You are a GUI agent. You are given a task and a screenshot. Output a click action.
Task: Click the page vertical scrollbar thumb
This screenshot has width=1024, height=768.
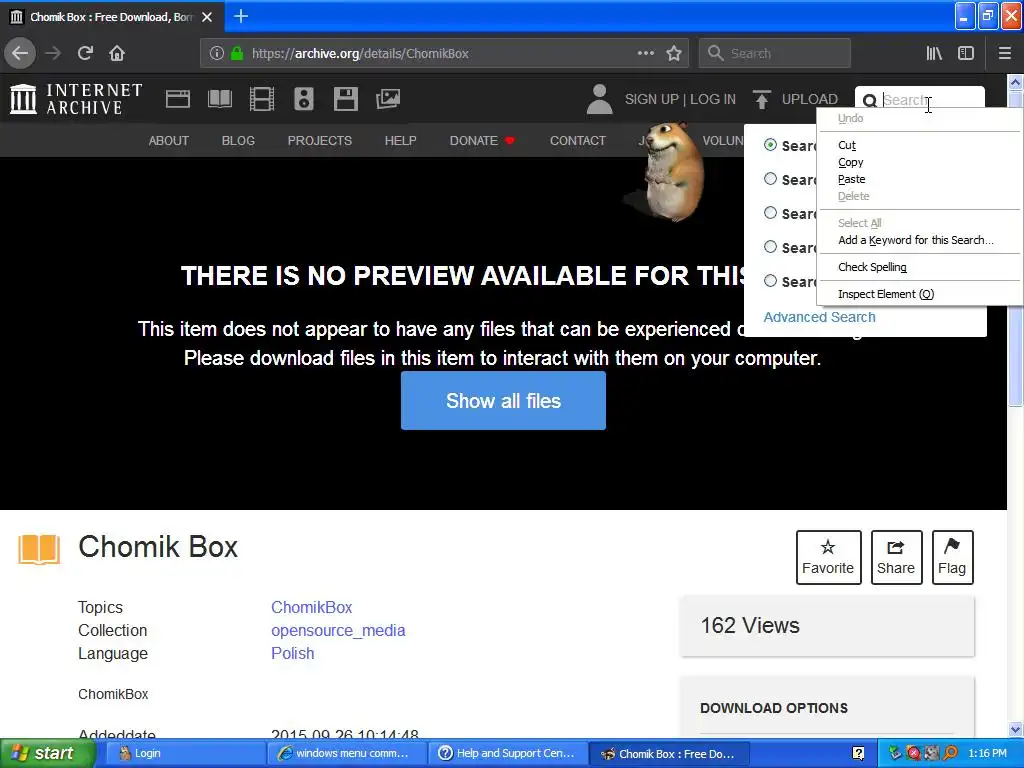(1015, 248)
